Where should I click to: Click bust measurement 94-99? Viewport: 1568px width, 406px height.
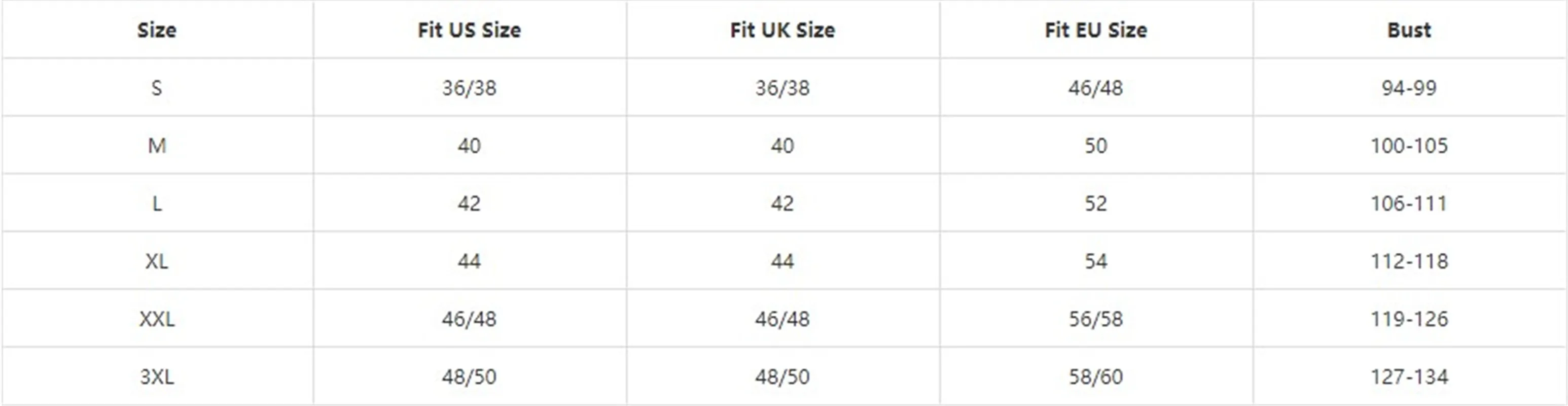tap(1409, 88)
